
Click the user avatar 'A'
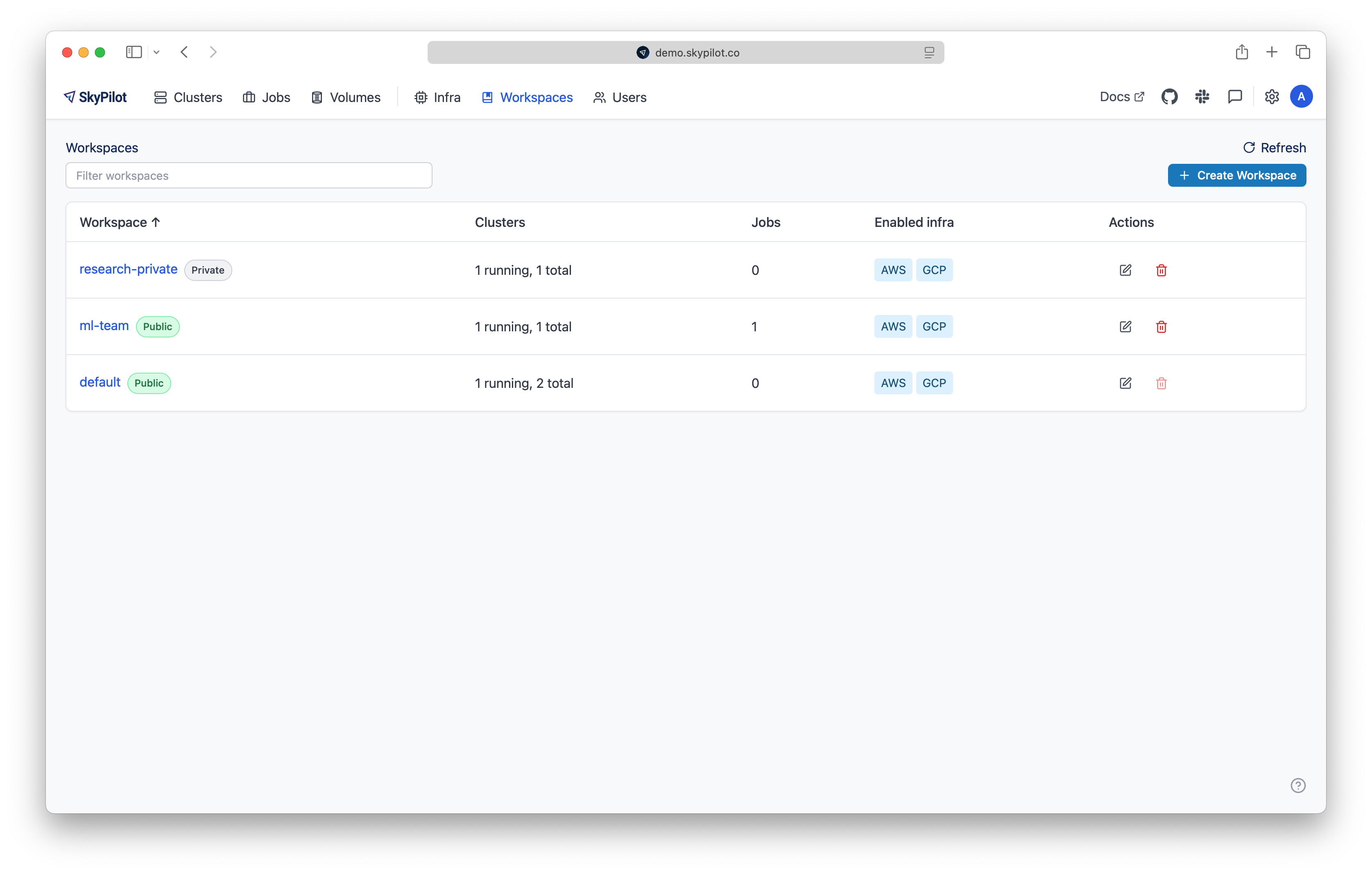(x=1301, y=96)
